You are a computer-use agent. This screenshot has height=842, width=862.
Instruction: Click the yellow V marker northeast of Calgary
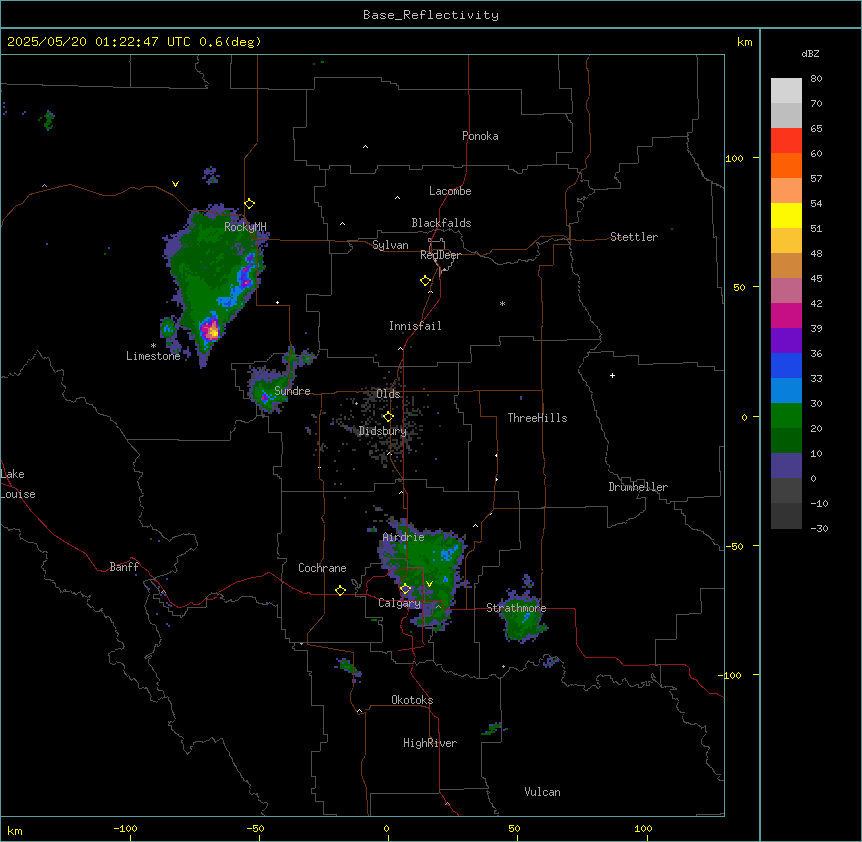click(x=429, y=584)
